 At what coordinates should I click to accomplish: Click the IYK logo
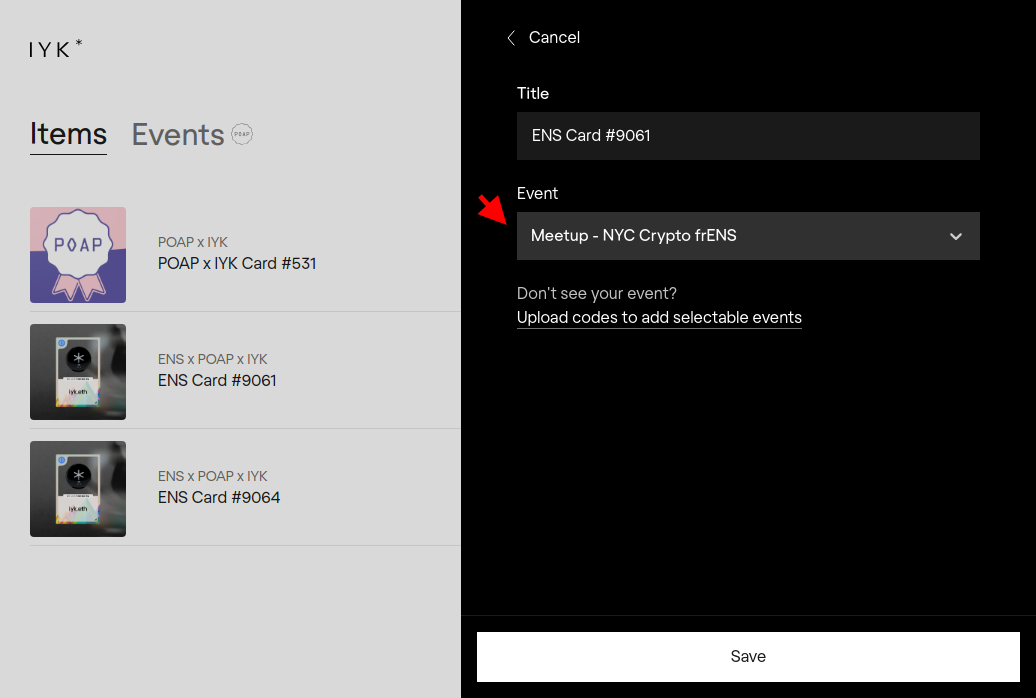click(56, 48)
